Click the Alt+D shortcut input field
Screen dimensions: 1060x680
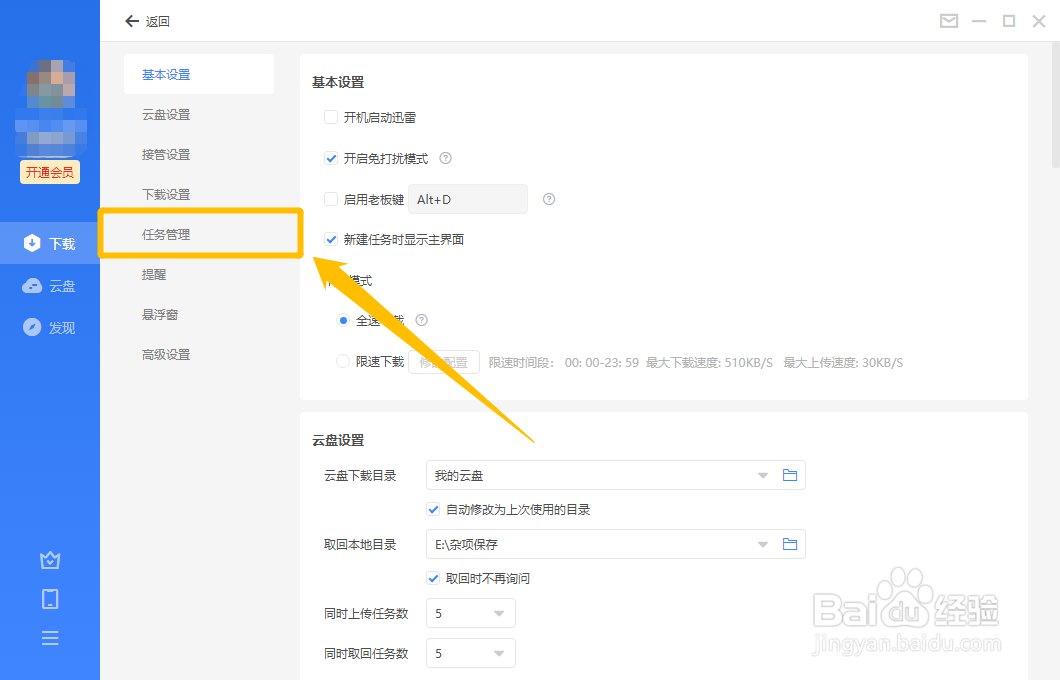[467, 199]
